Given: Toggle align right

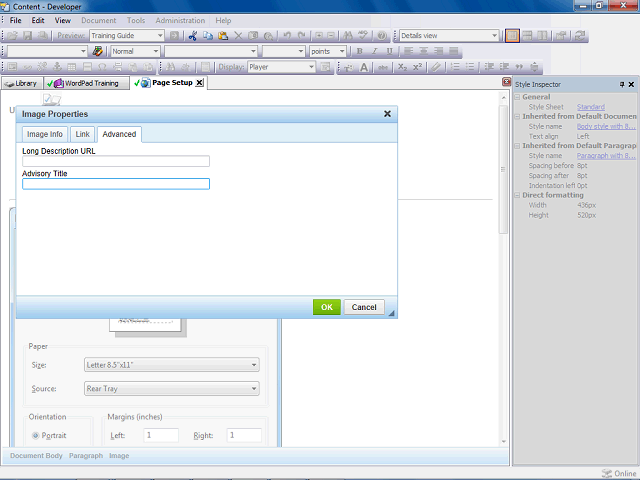Looking at the screenshot, I should point(439,51).
